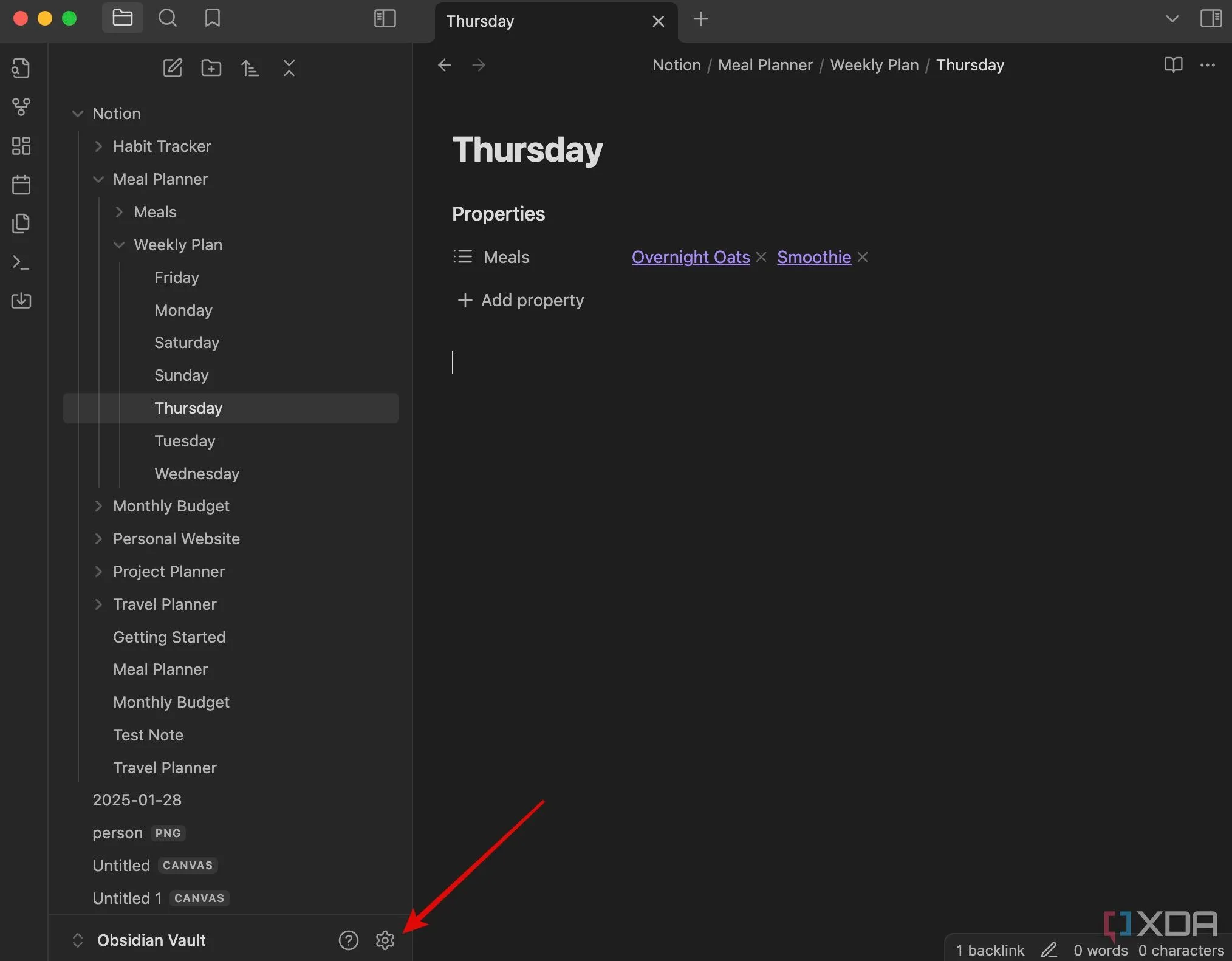Screen dimensions: 1232x961
Task: Click Notion in the breadcrumb path
Action: point(677,65)
